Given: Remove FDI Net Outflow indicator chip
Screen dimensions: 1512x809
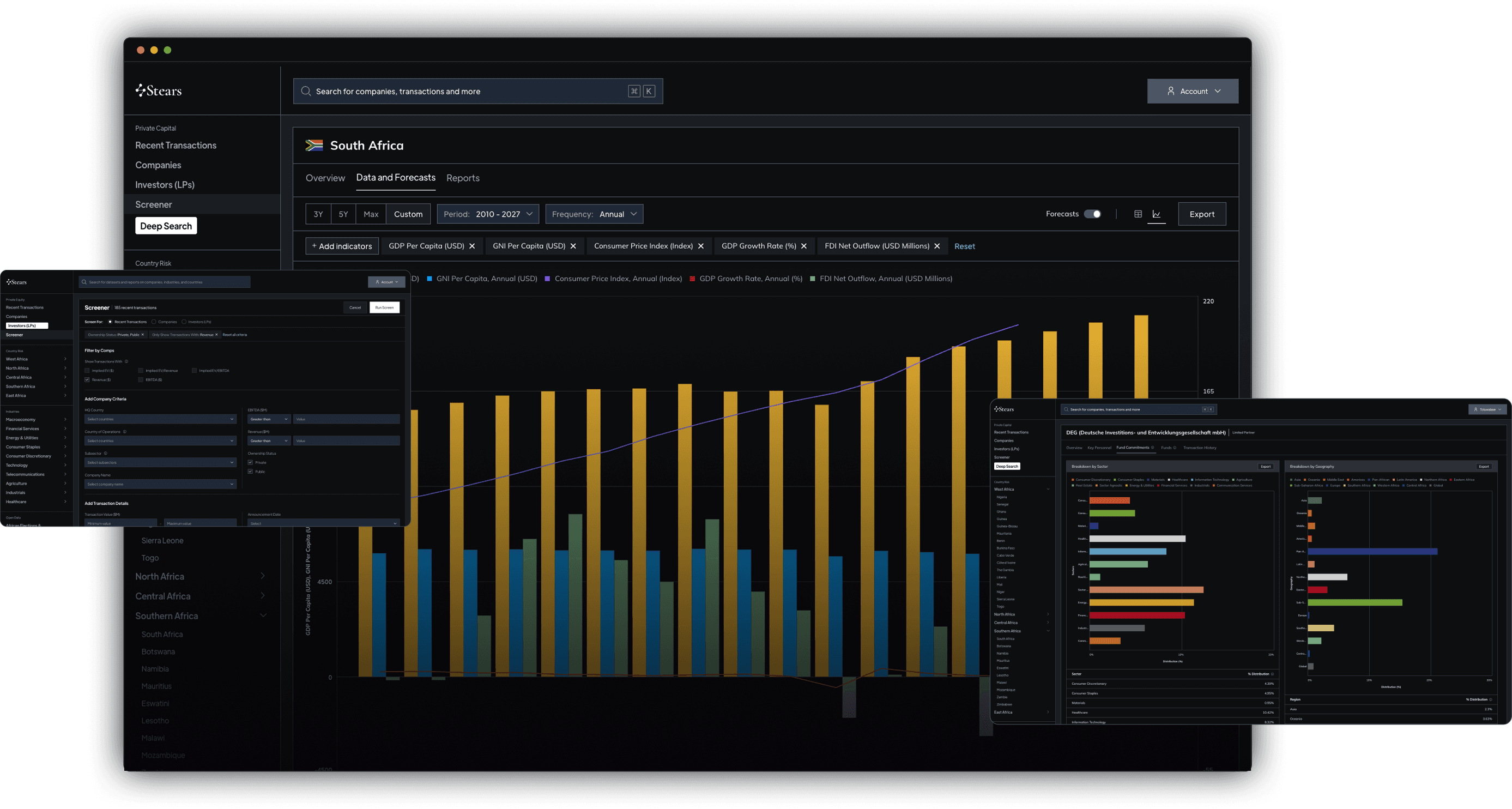Looking at the screenshot, I should tap(938, 246).
